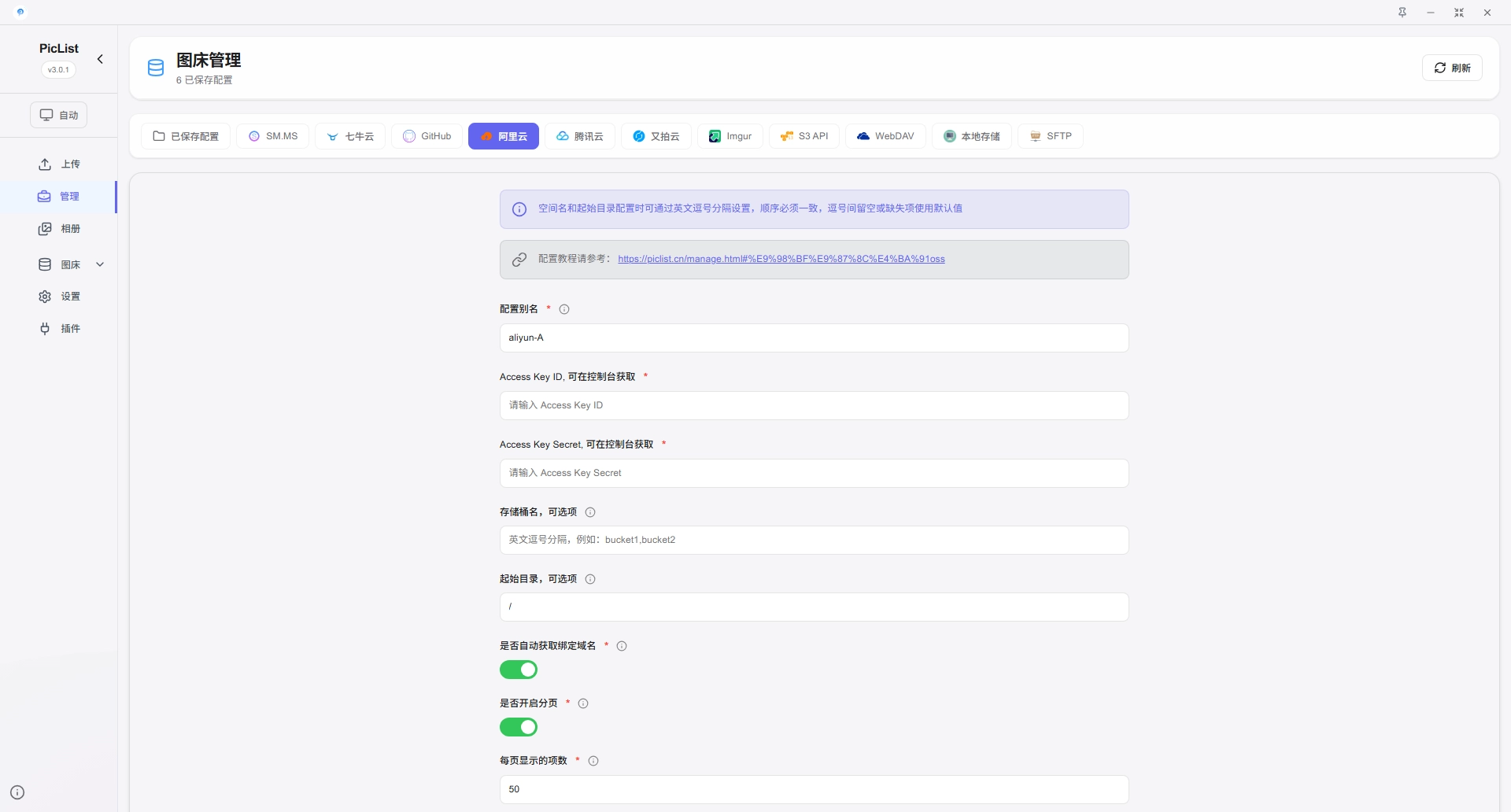This screenshot has height=812, width=1511.
Task: Click the database icon beside 图床管理
Action: click(156, 68)
